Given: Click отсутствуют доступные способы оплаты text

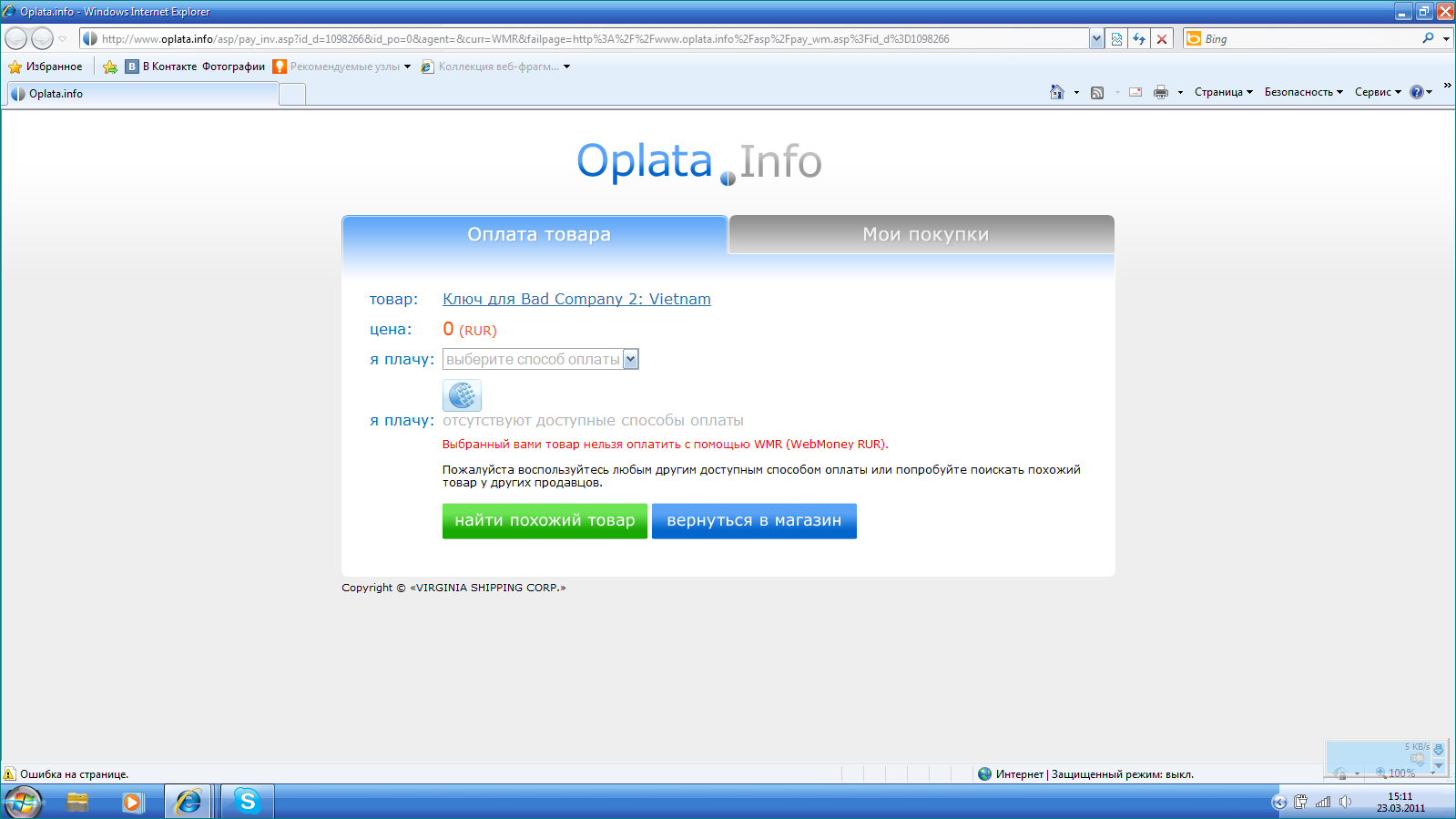Looking at the screenshot, I should point(593,420).
